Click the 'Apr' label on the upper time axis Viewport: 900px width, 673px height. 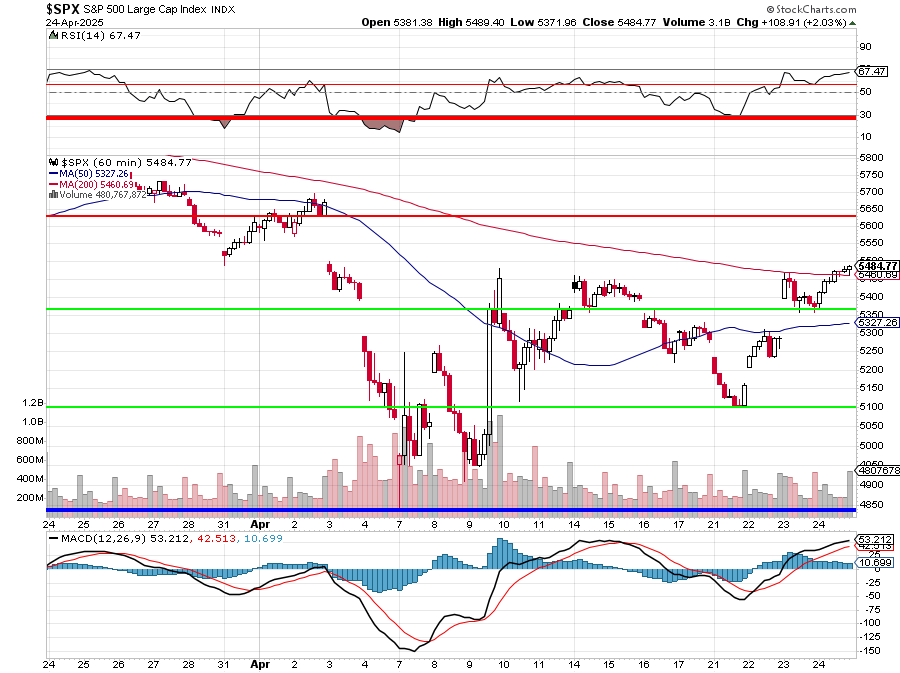tap(261, 523)
